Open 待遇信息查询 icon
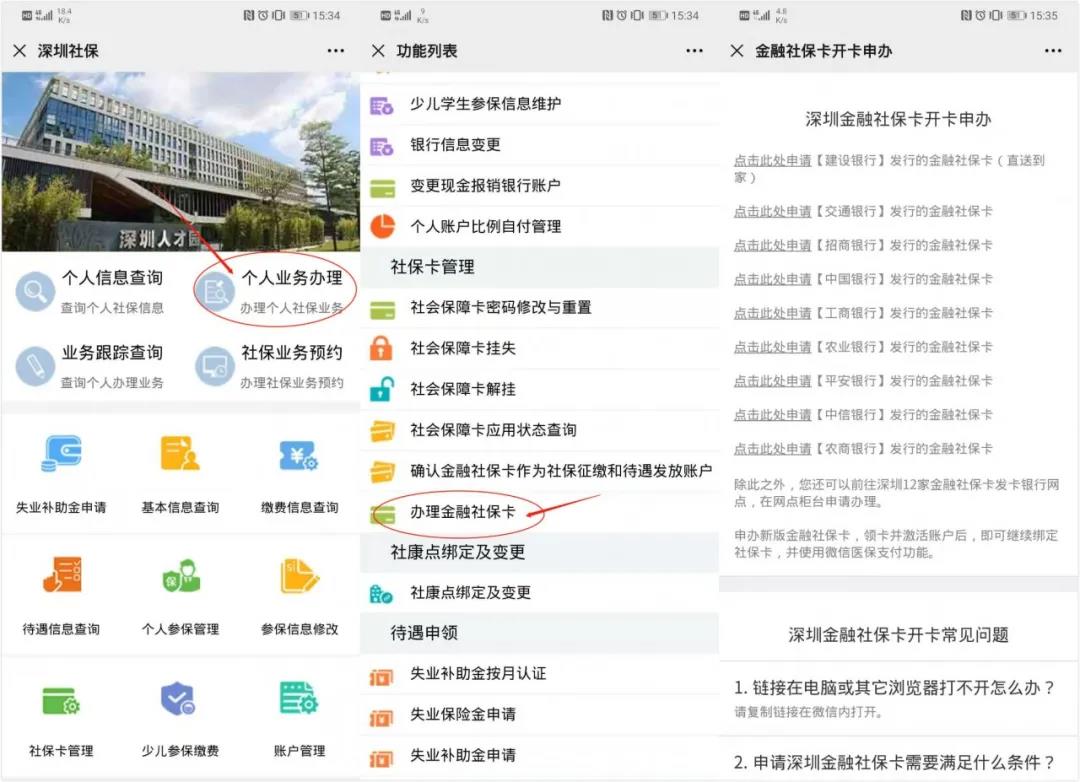 click(x=61, y=575)
